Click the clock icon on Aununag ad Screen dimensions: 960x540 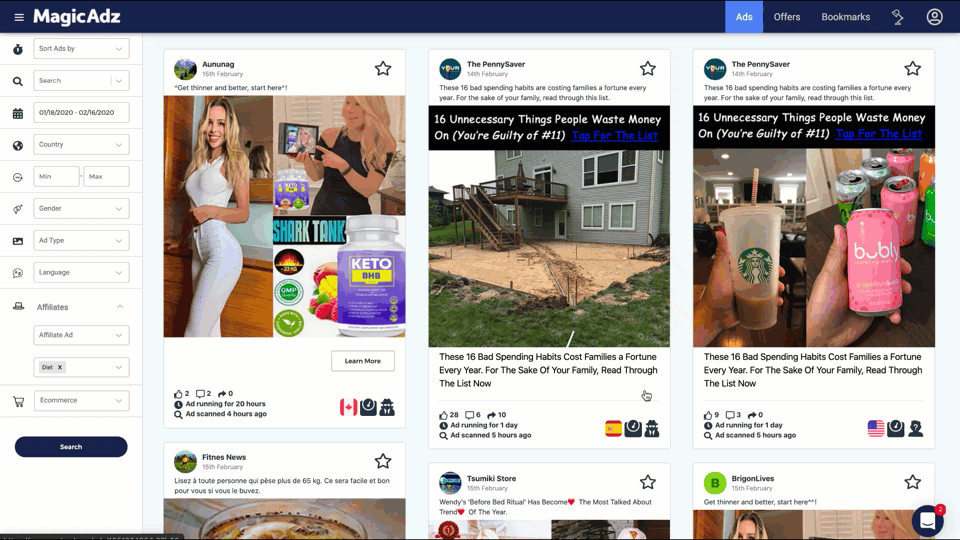368,407
